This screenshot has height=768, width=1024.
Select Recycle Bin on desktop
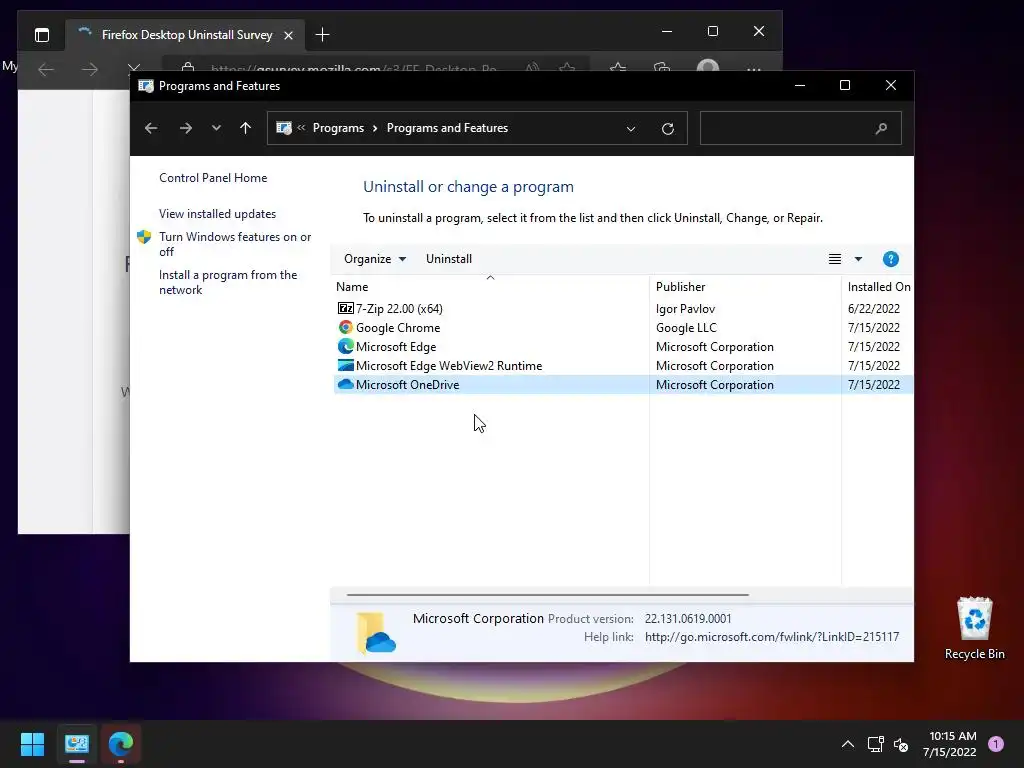[x=974, y=628]
